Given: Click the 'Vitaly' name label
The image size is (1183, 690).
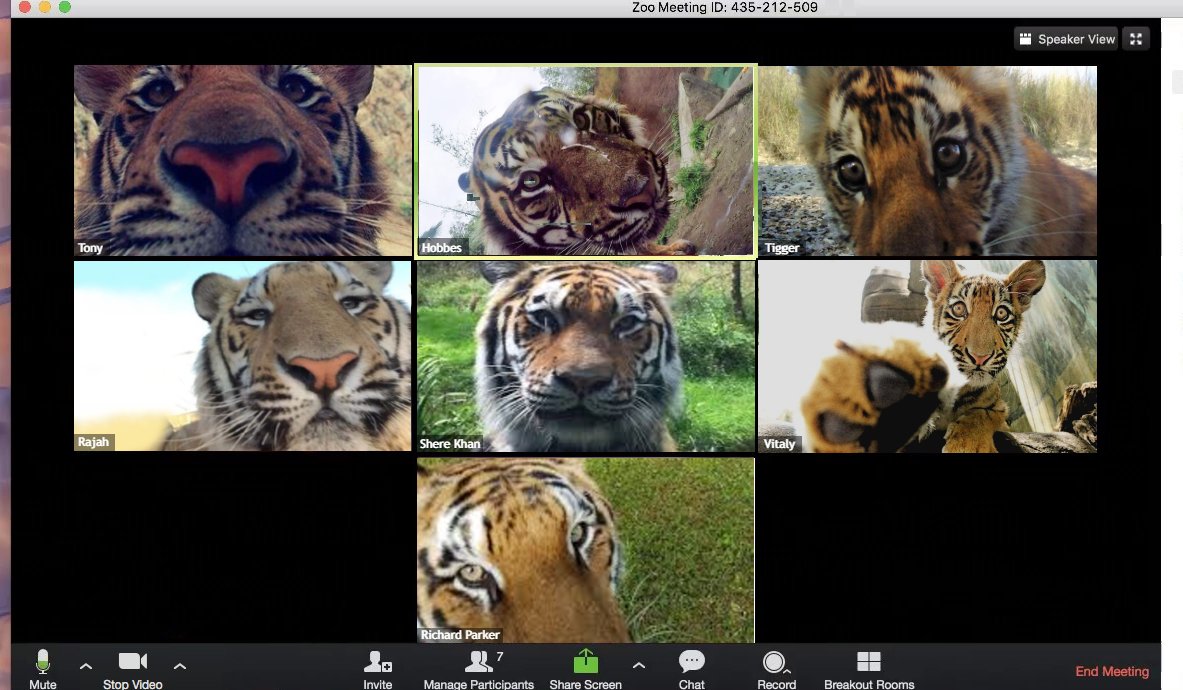Looking at the screenshot, I should pos(779,443).
